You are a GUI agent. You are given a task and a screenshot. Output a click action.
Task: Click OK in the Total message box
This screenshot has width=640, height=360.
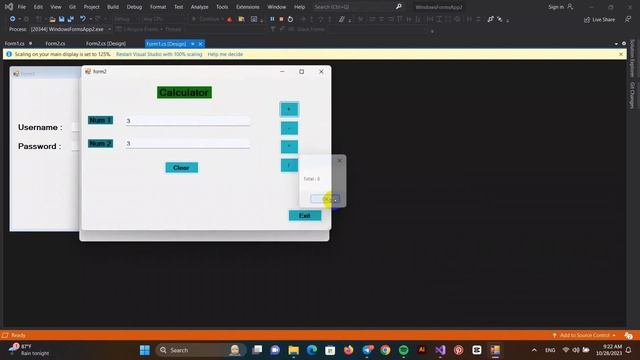point(325,199)
